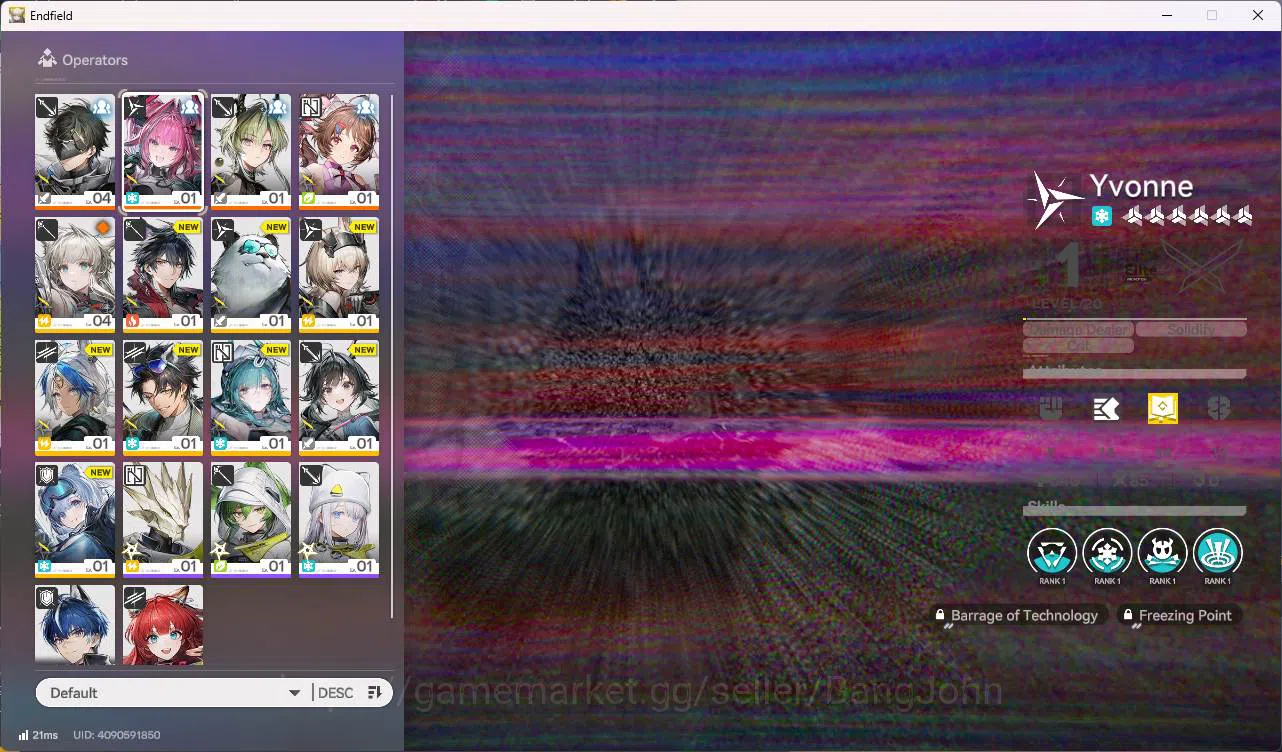Select the blue-haired operator in the last row
The height and width of the screenshot is (752, 1282).
coord(75,625)
